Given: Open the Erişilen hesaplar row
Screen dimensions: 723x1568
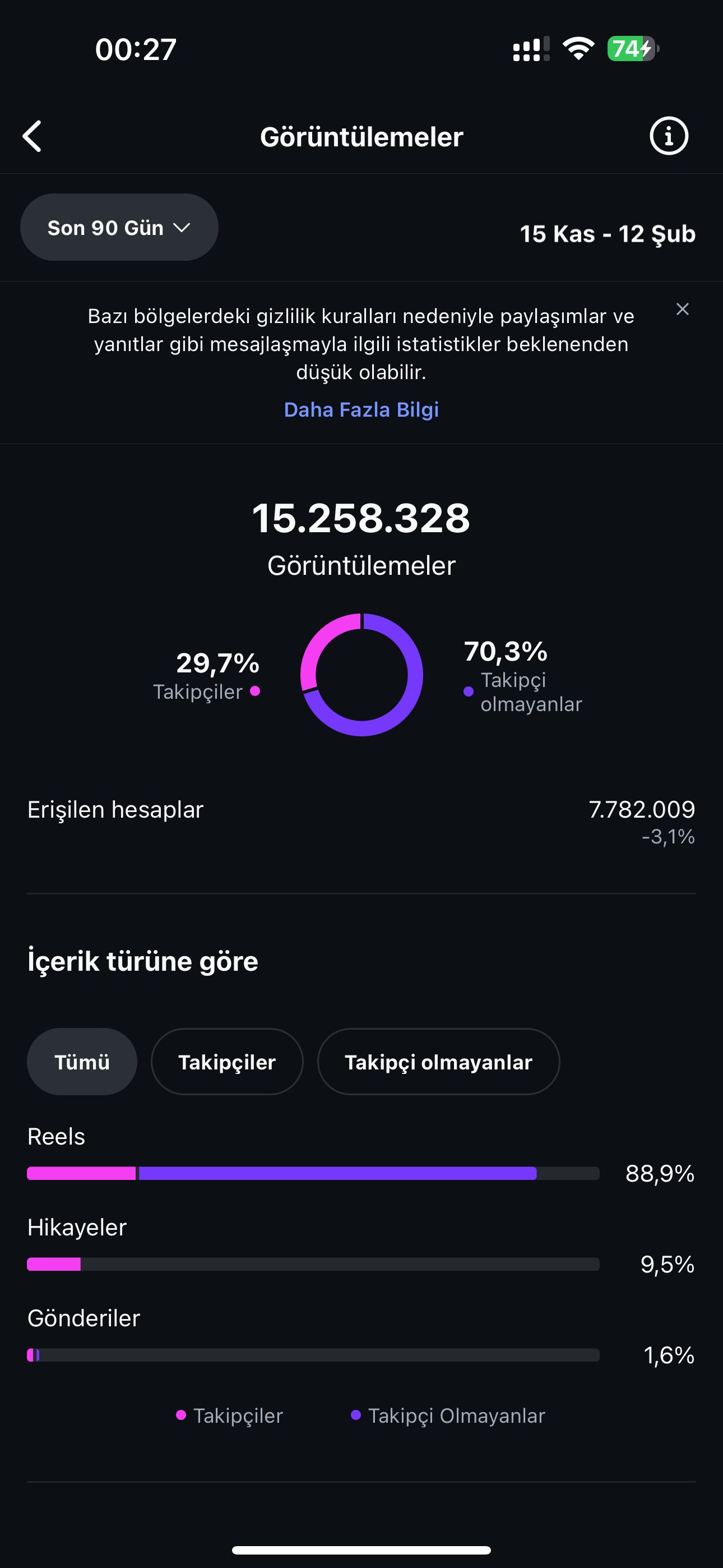Looking at the screenshot, I should pos(361,822).
